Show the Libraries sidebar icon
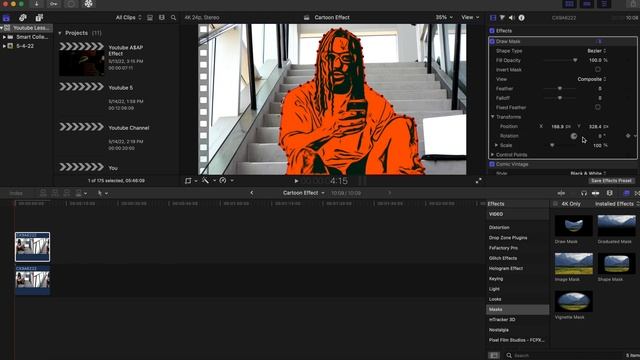This screenshot has width=640, height=360. click(x=6, y=18)
